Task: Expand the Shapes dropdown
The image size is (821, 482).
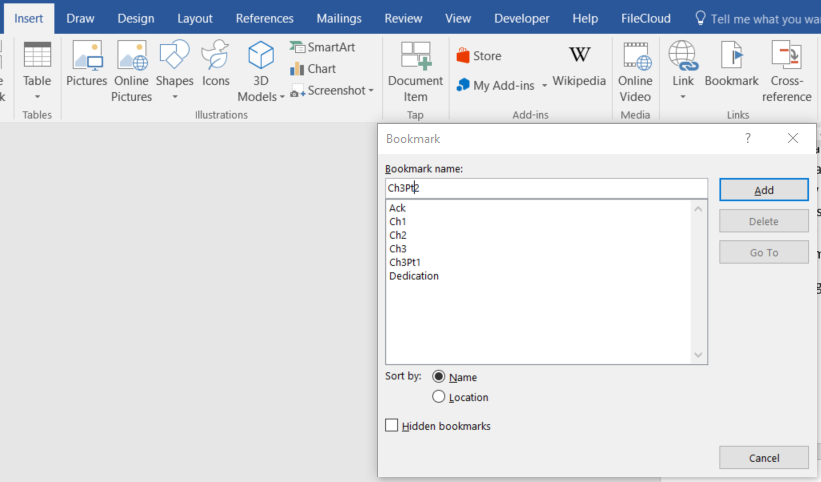Action: 175,97
